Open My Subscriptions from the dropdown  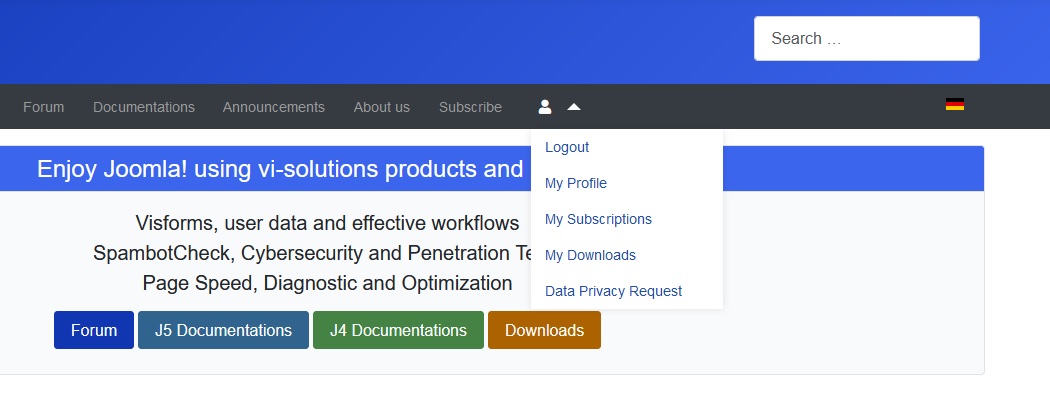(x=598, y=220)
